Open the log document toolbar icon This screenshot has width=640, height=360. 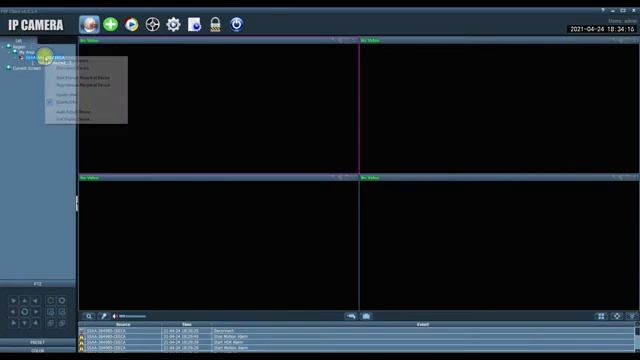(194, 24)
